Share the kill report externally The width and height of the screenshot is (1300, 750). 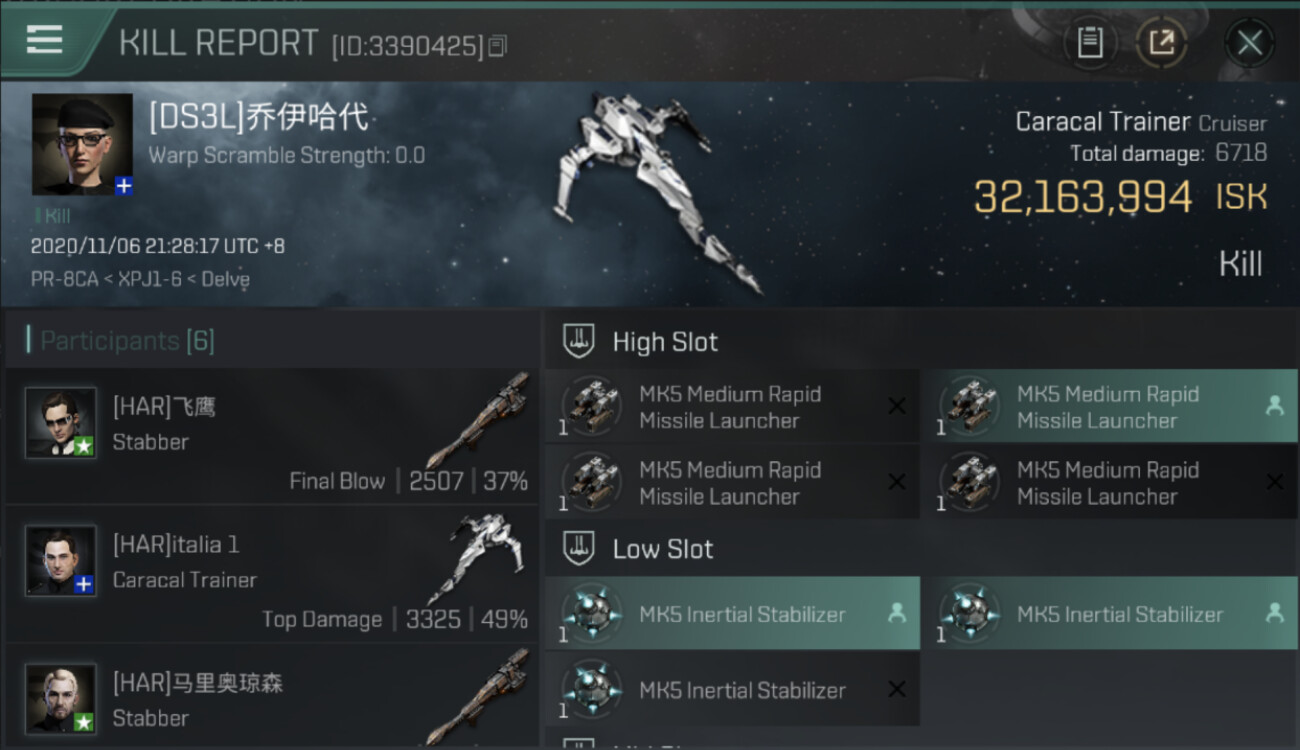point(1161,43)
